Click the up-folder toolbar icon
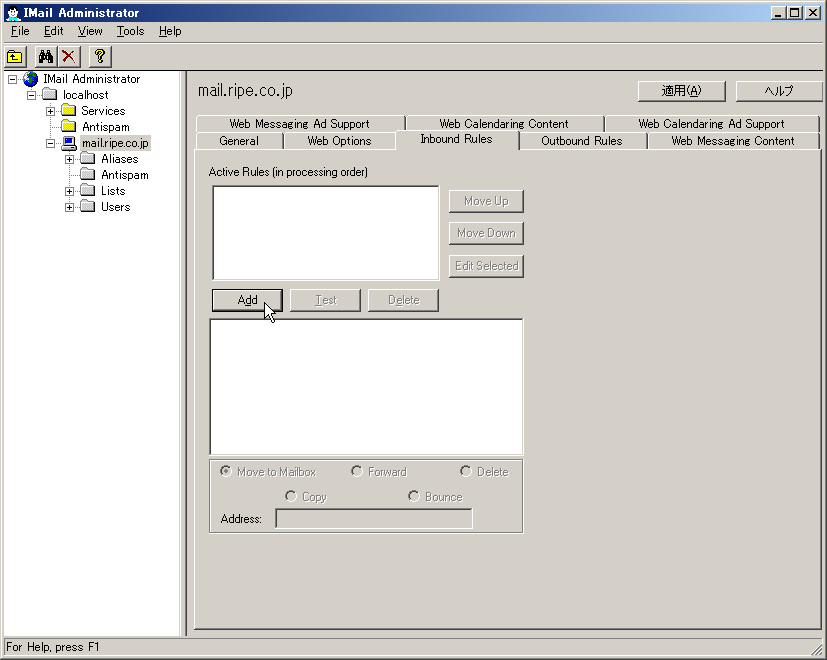 point(15,56)
